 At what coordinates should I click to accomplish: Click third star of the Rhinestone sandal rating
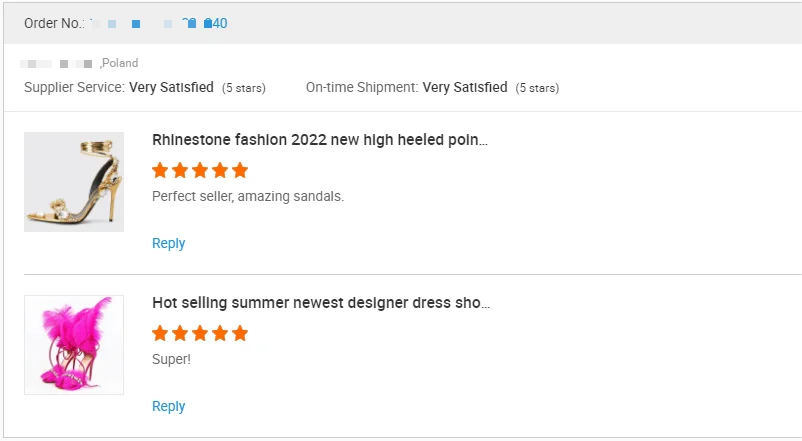tap(200, 170)
